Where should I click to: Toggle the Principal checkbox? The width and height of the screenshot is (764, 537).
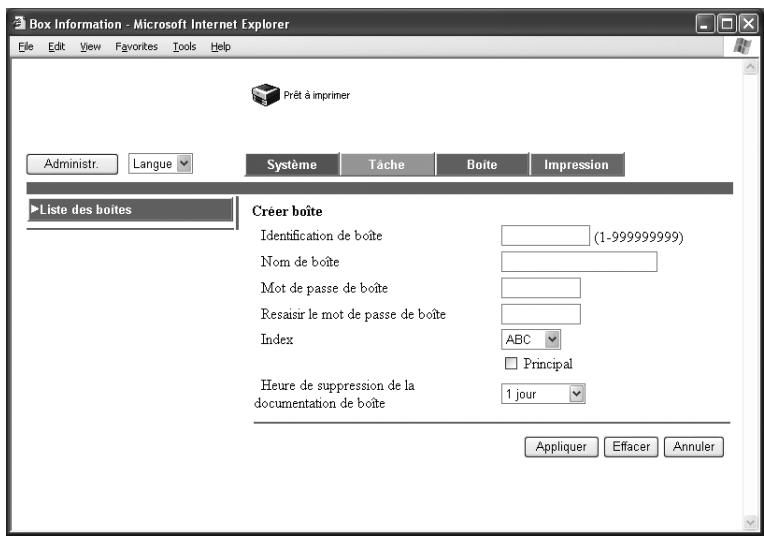point(511,363)
